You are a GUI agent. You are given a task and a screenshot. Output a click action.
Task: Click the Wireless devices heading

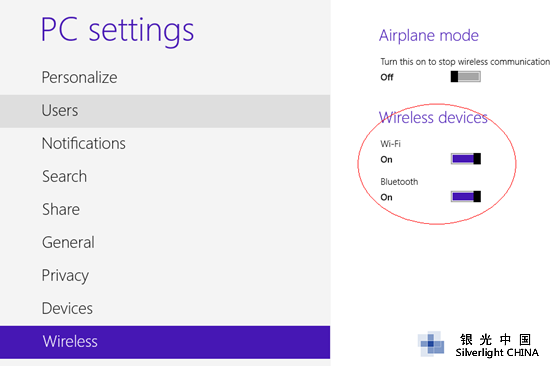pos(433,118)
